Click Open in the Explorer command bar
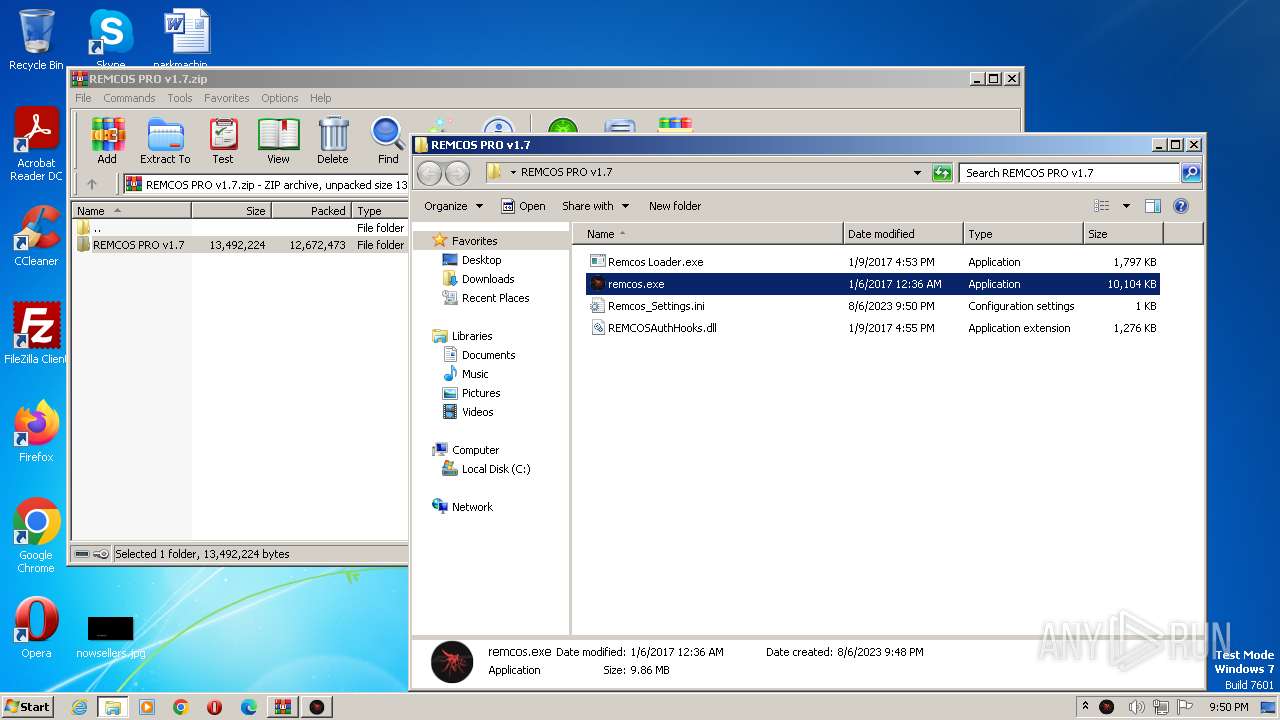Screen dimensions: 1280x720 pos(523,206)
